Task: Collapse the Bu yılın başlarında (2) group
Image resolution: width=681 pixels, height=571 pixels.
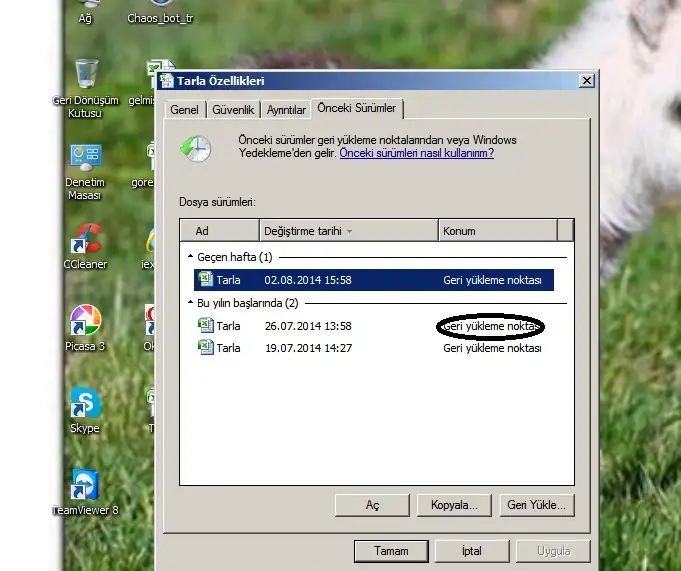Action: (x=190, y=303)
